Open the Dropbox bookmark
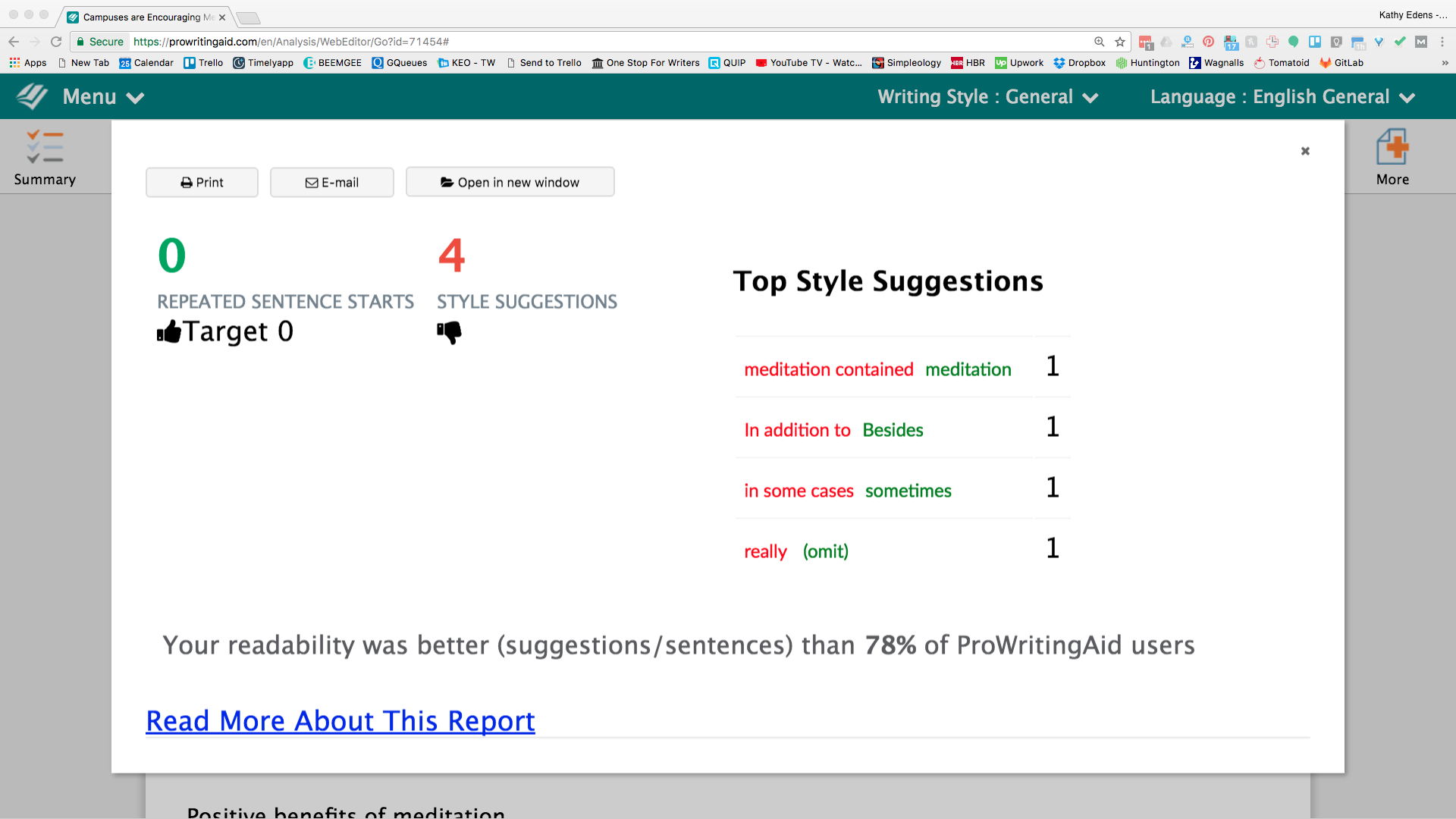 pyautogui.click(x=1079, y=63)
